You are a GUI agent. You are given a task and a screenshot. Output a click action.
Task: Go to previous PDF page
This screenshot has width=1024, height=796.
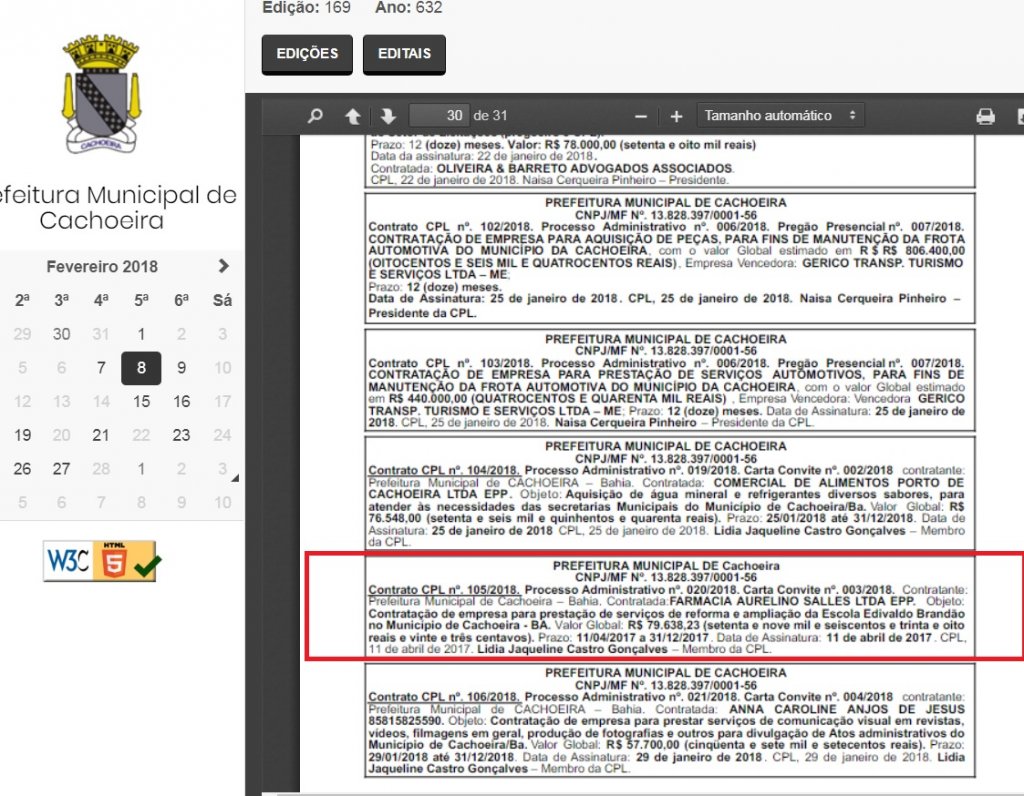tap(352, 116)
